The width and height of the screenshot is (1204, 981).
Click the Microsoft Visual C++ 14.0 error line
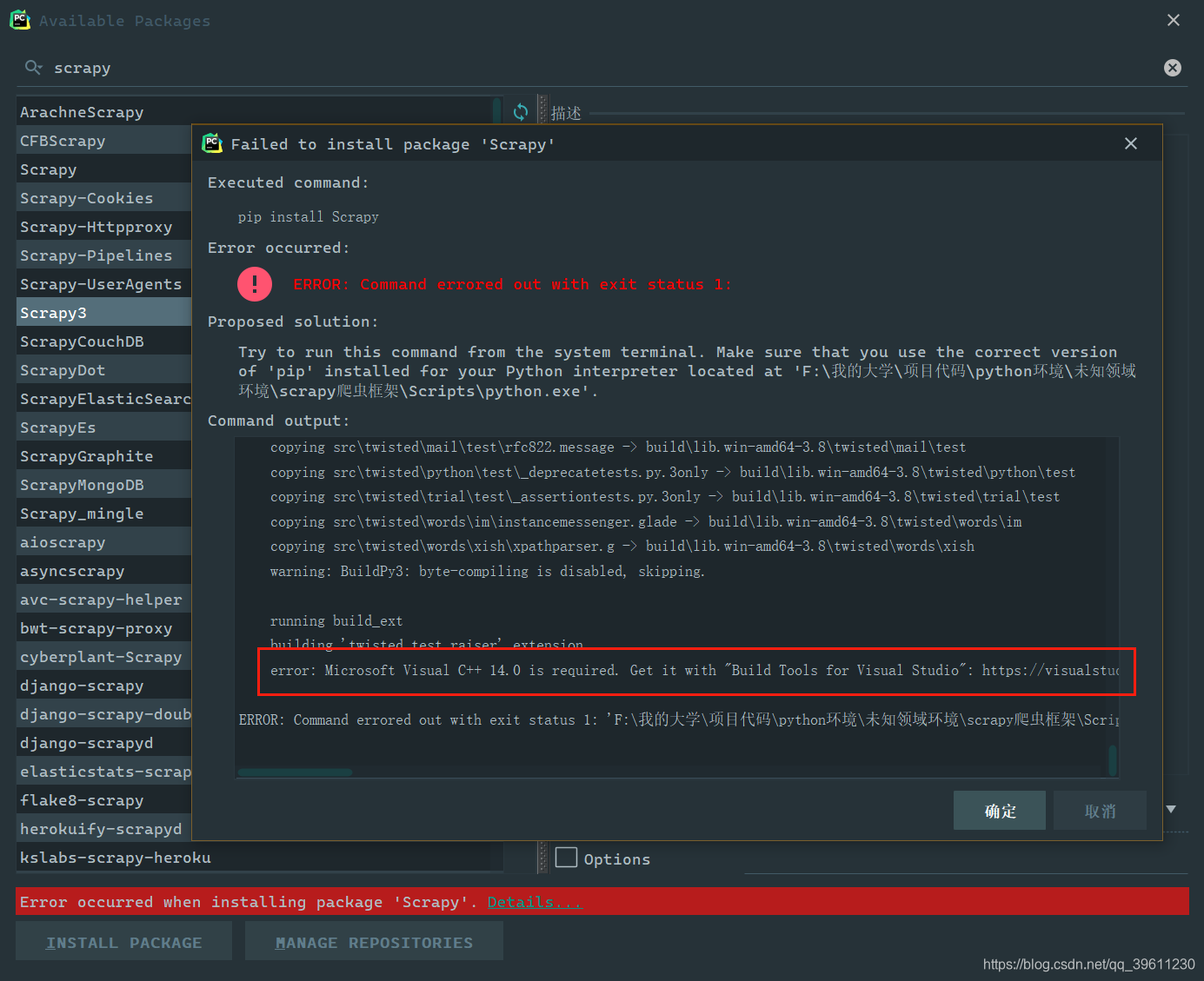(x=695, y=670)
